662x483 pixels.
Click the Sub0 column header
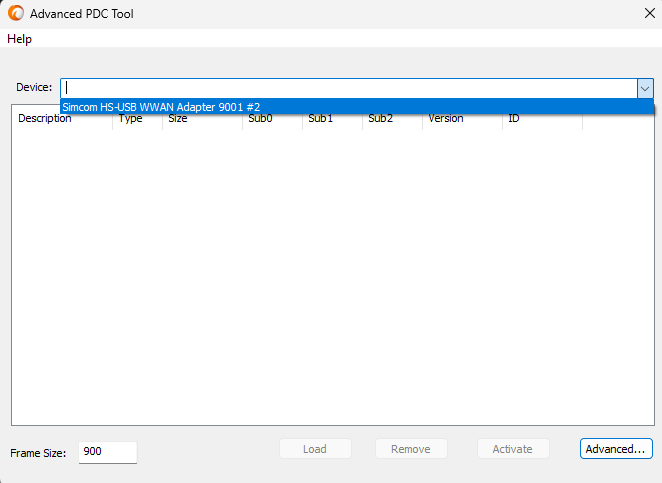pos(270,120)
